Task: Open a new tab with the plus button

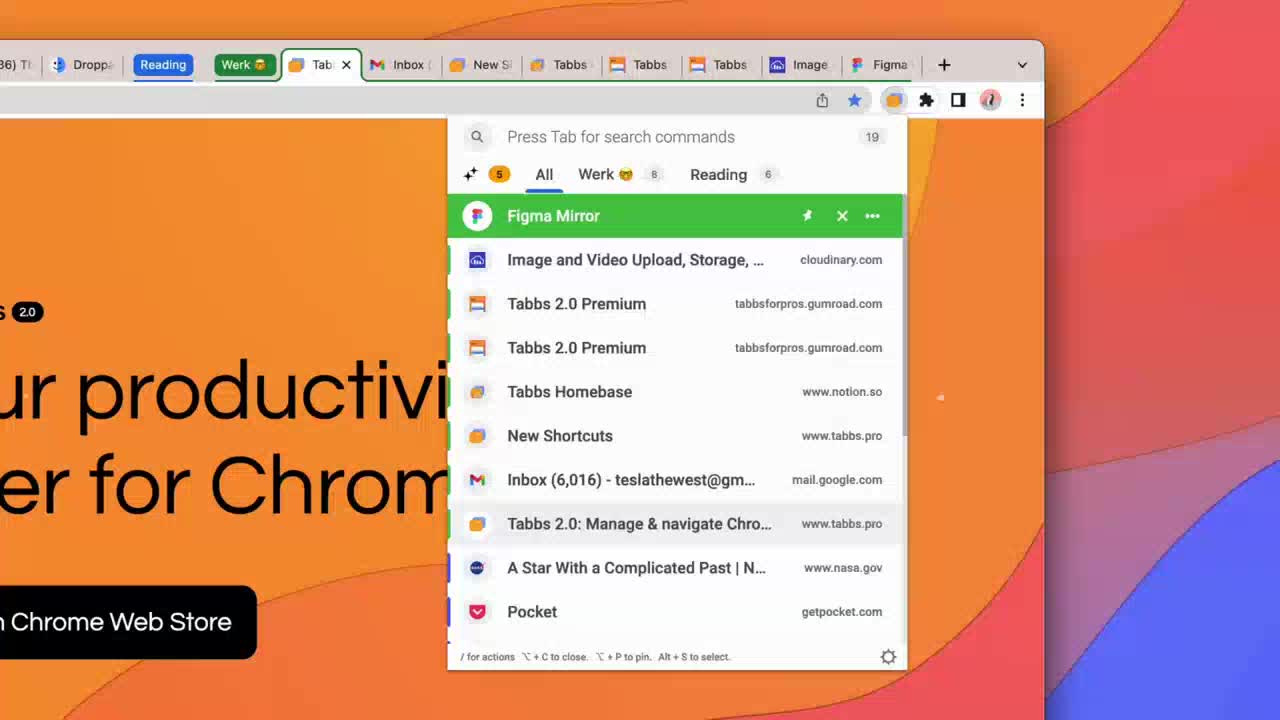Action: [x=944, y=65]
